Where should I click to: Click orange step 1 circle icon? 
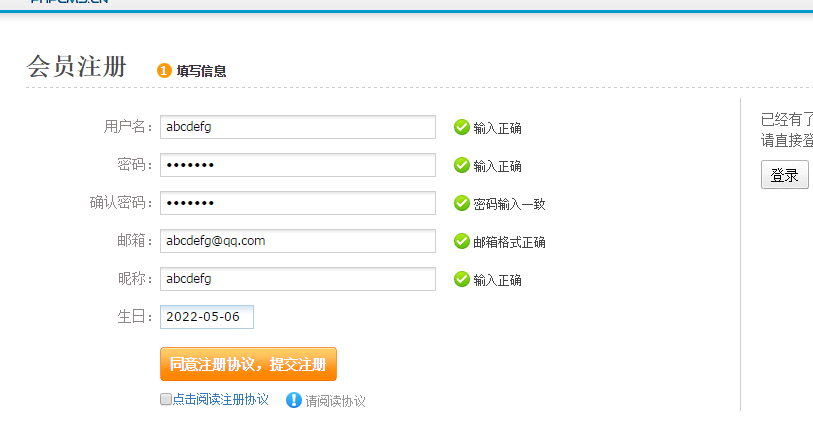164,70
